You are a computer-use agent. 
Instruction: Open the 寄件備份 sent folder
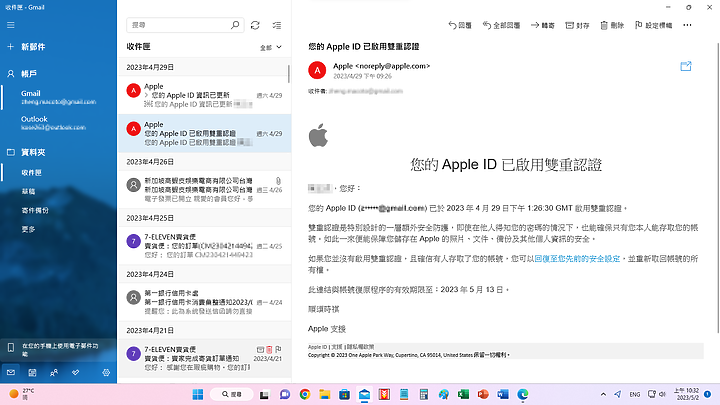(35, 210)
